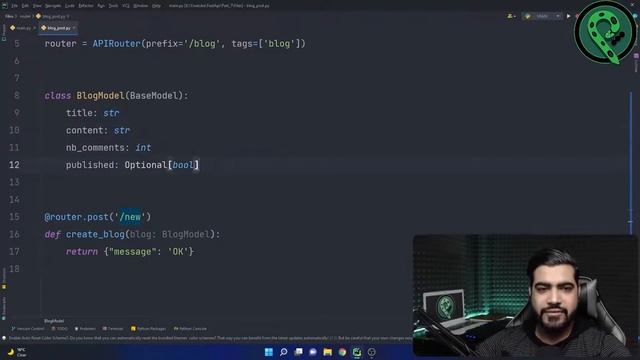Open the Chat app on the taskbar
Image resolution: width=640 pixels, height=360 pixels.
pyautogui.click(x=313, y=352)
